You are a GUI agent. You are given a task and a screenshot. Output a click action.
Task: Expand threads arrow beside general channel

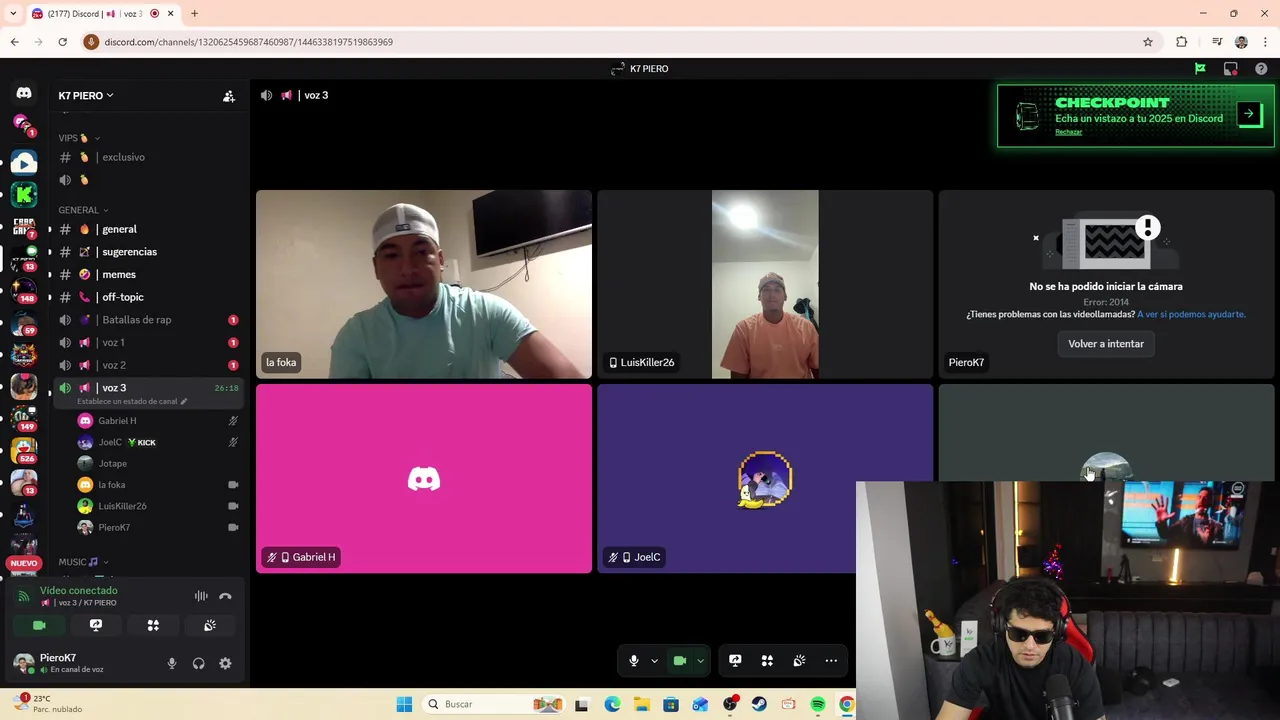click(50, 229)
